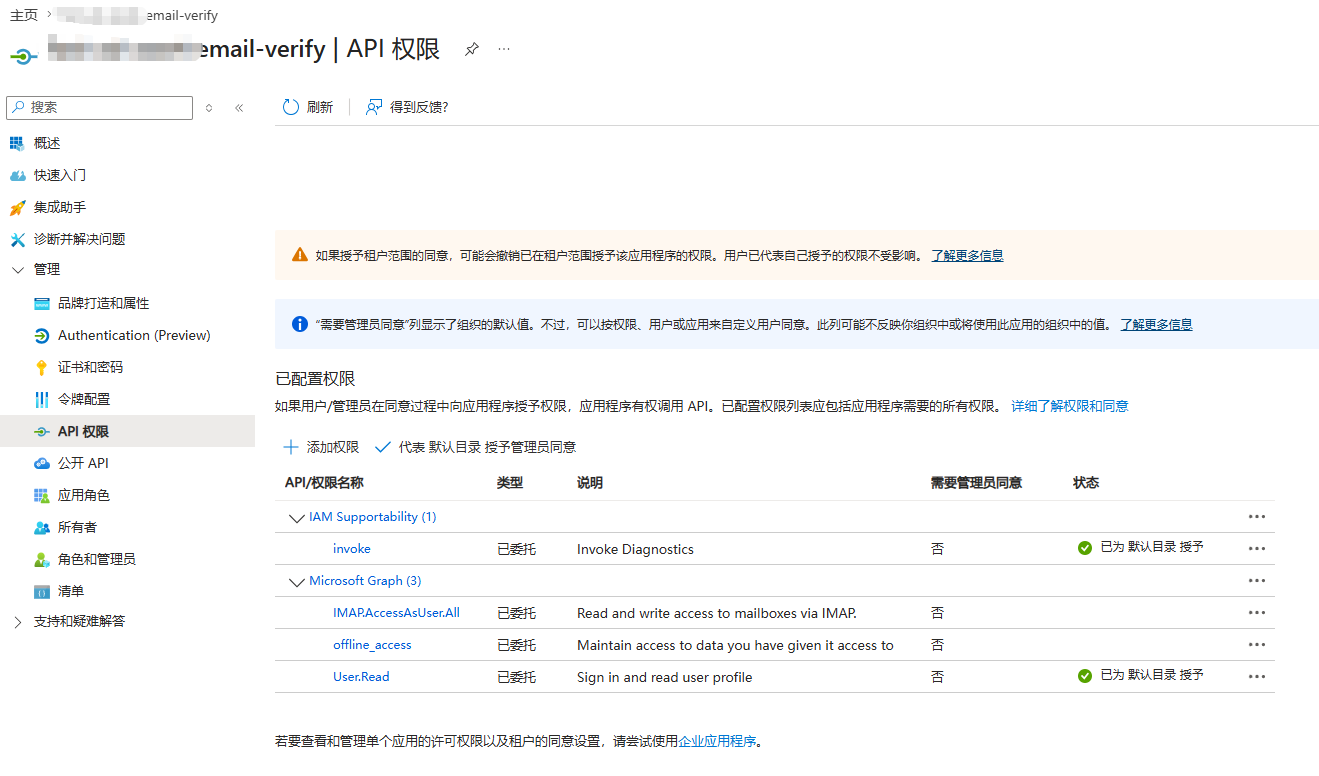Screen dimensions: 1319x776
Task: Click the offline_access permission link
Action: 372,644
